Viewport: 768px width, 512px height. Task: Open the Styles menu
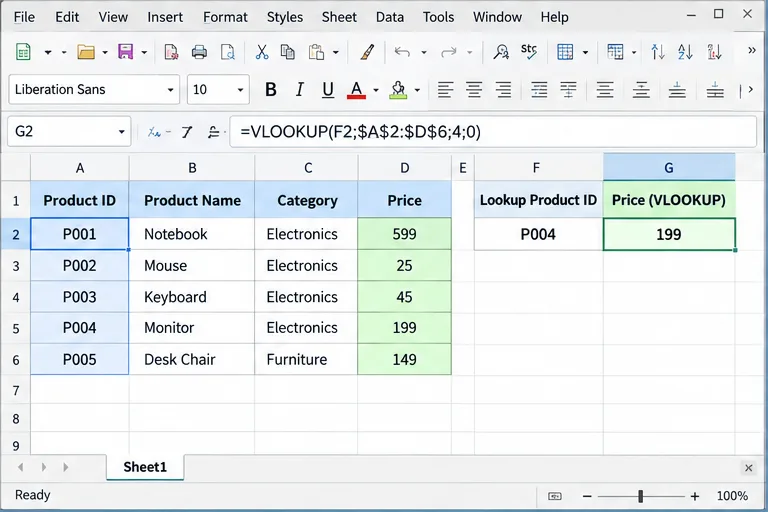point(285,17)
